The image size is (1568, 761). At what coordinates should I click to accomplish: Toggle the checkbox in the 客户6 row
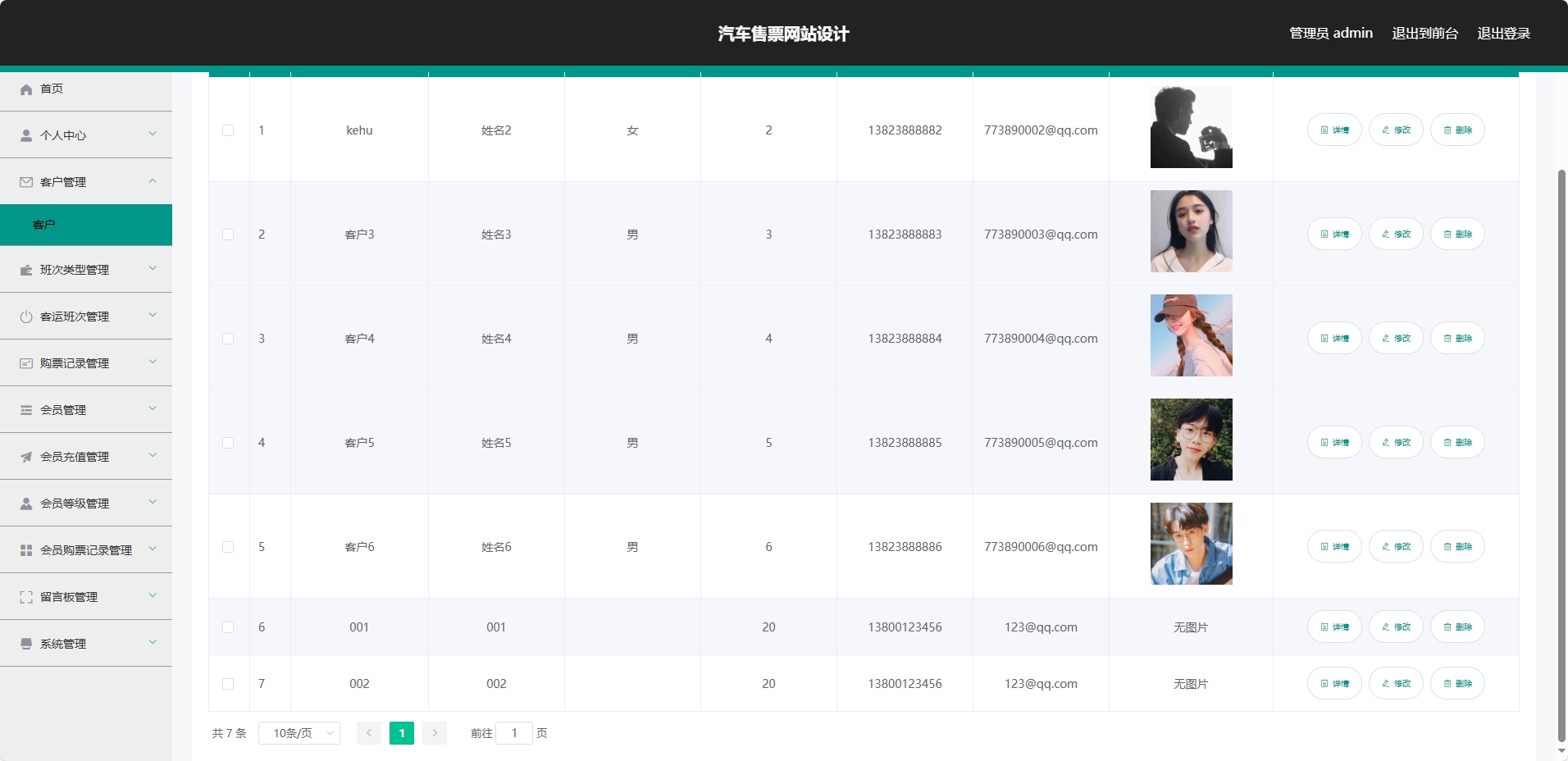point(228,547)
